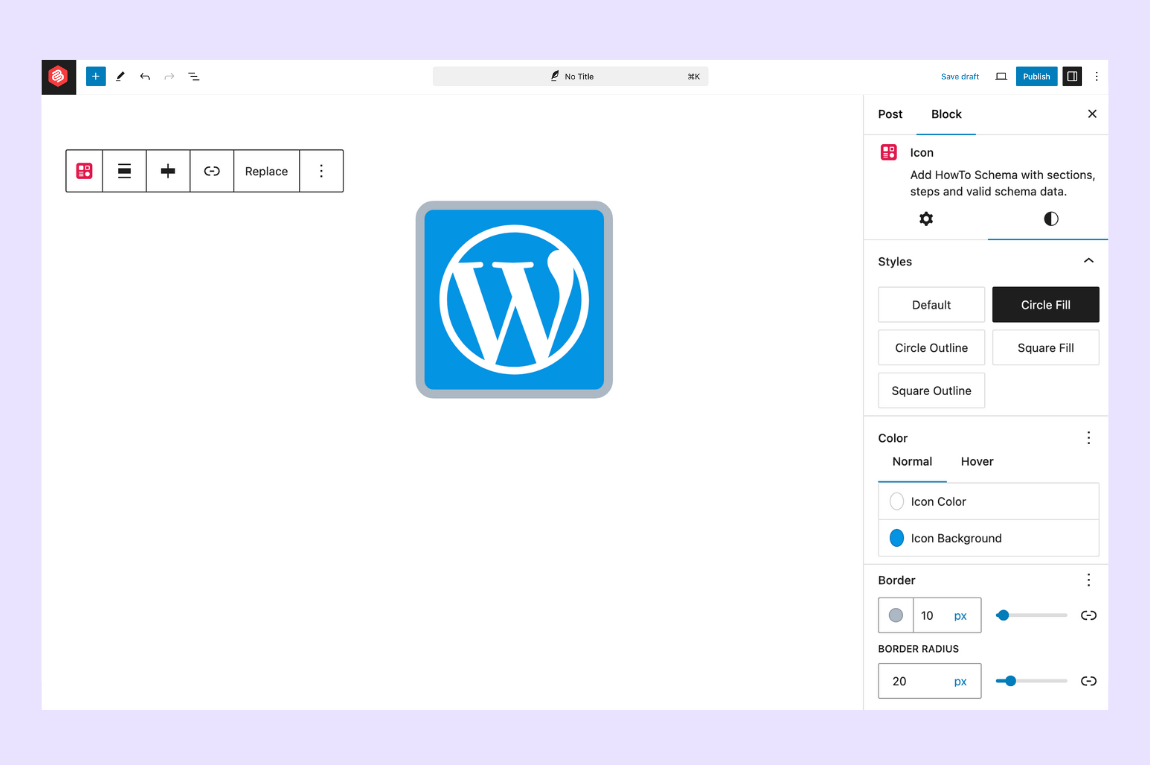Open the document List View outline icon
Viewport: 1150px width, 765px height.
pyautogui.click(x=194, y=76)
